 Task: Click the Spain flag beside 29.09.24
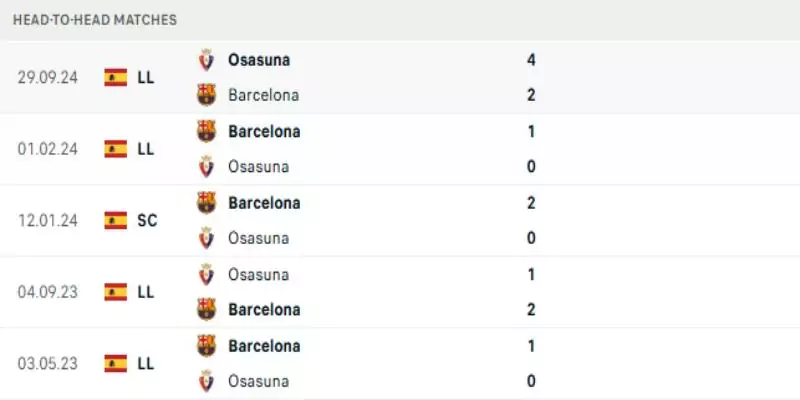[116, 77]
